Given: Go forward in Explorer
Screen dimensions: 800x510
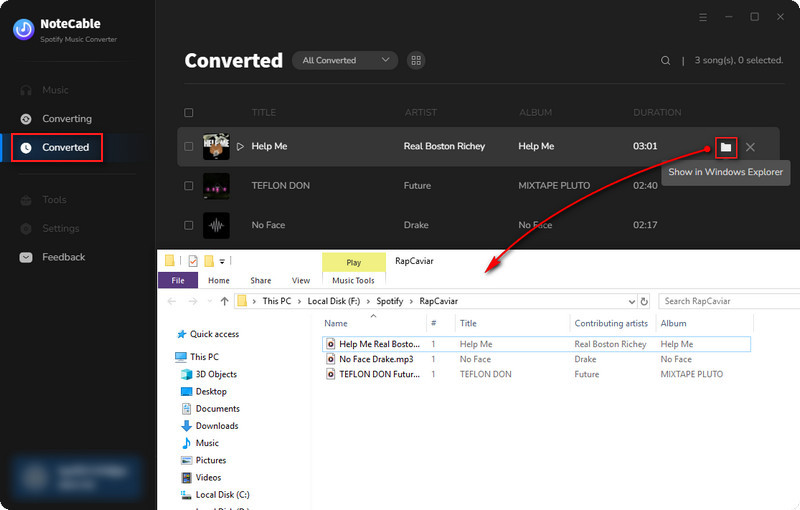Looking at the screenshot, I should pos(192,301).
